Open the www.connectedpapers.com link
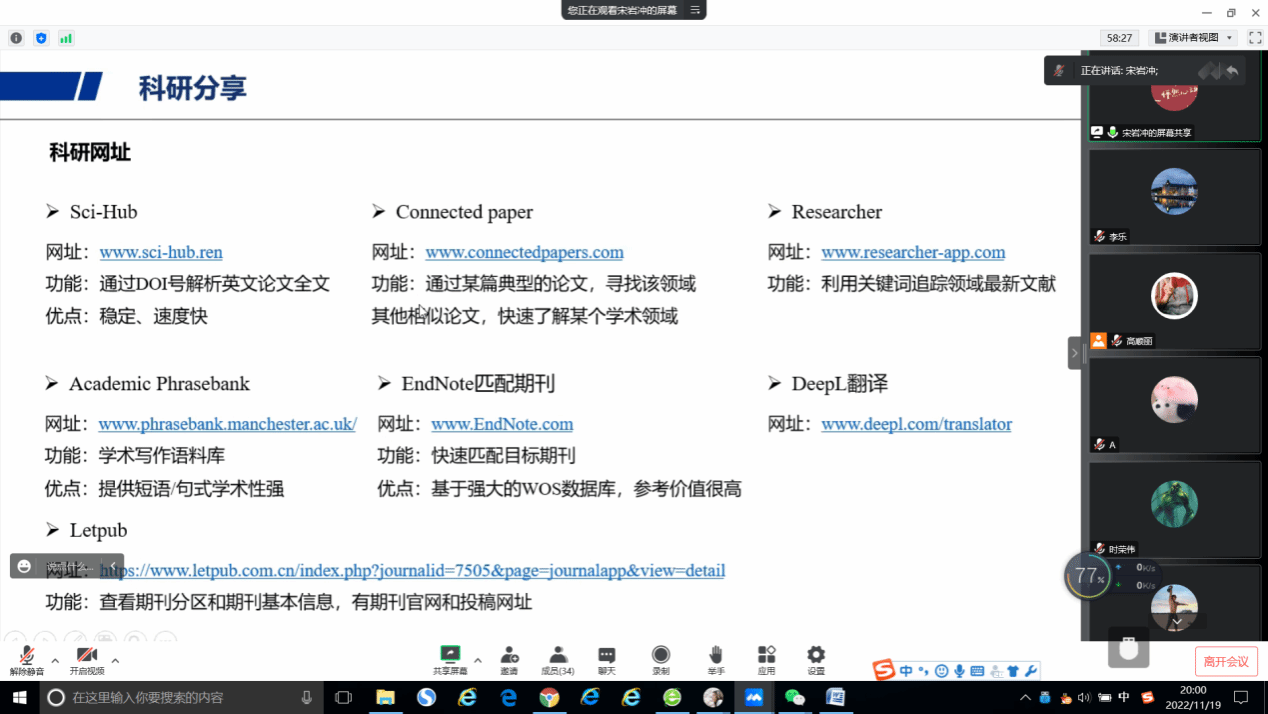The image size is (1268, 714). (x=524, y=252)
